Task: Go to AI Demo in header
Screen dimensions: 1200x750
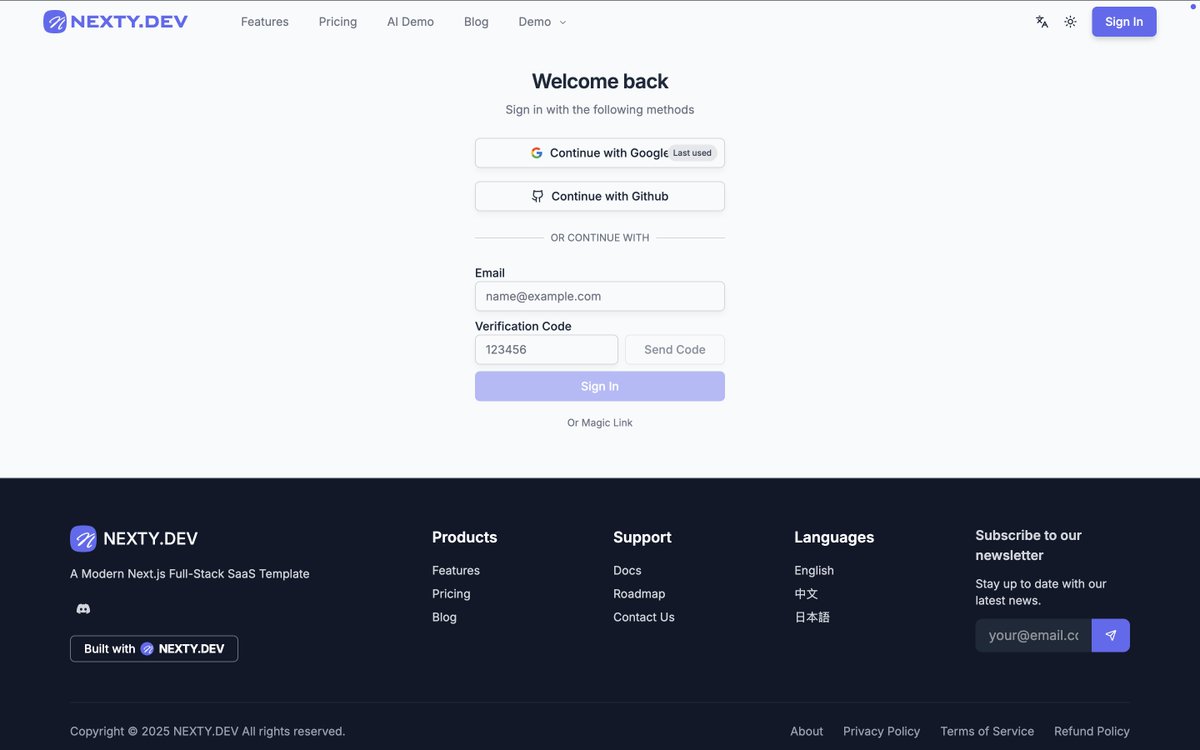Action: tap(410, 21)
